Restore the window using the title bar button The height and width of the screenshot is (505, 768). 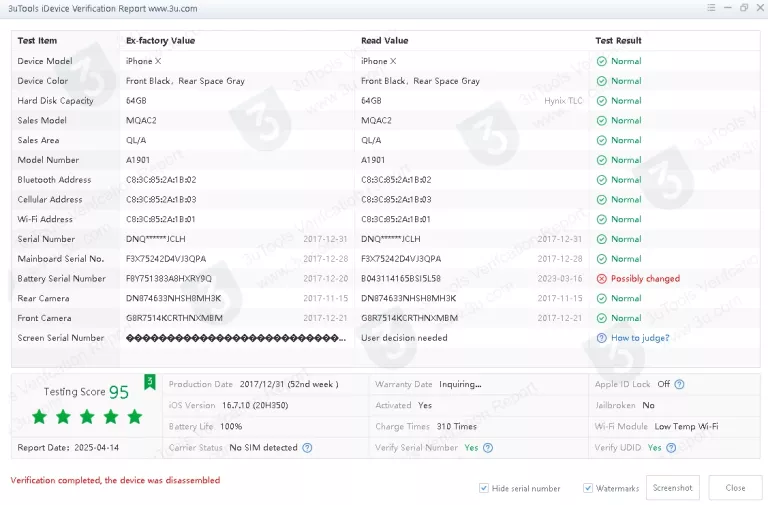[743, 8]
